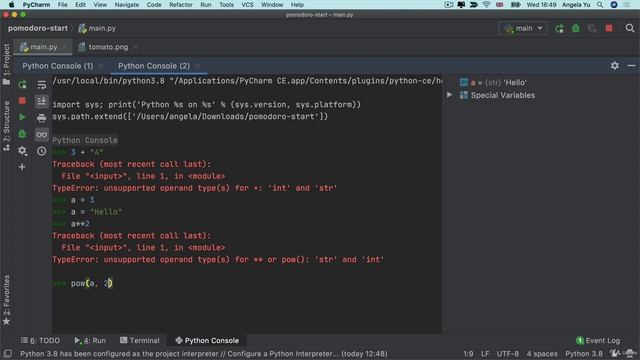
Task: Open Run tool window
Action: pos(90,340)
